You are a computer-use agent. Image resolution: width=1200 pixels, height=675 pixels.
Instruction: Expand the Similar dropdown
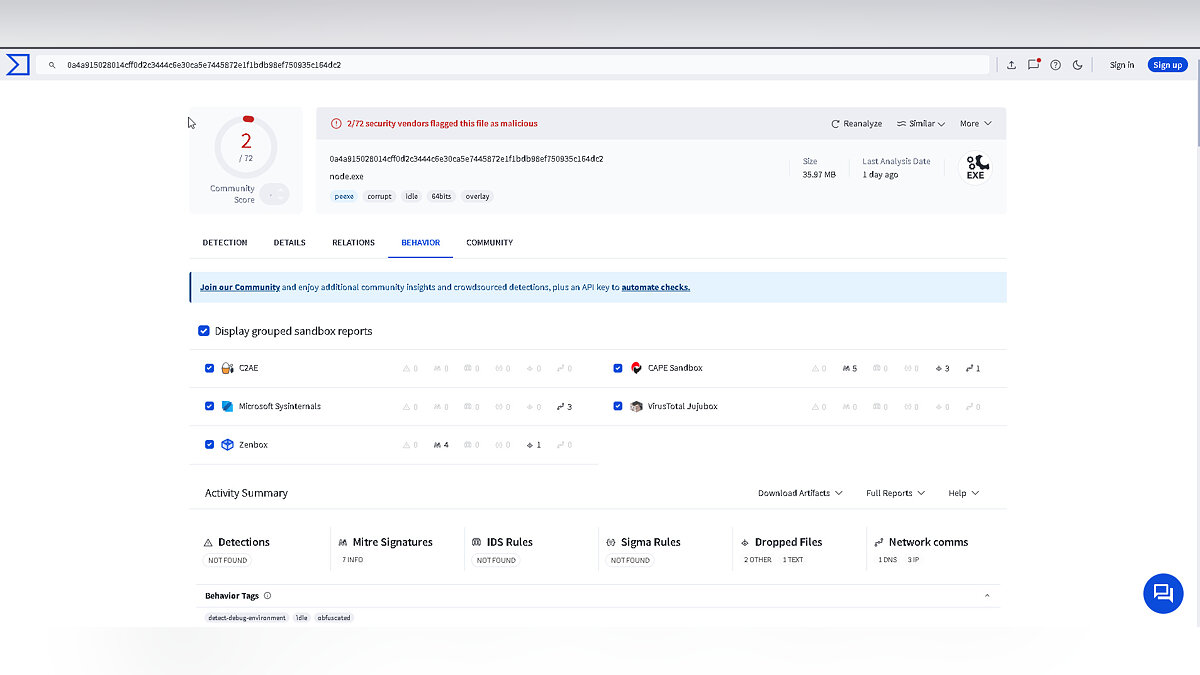click(x=921, y=124)
